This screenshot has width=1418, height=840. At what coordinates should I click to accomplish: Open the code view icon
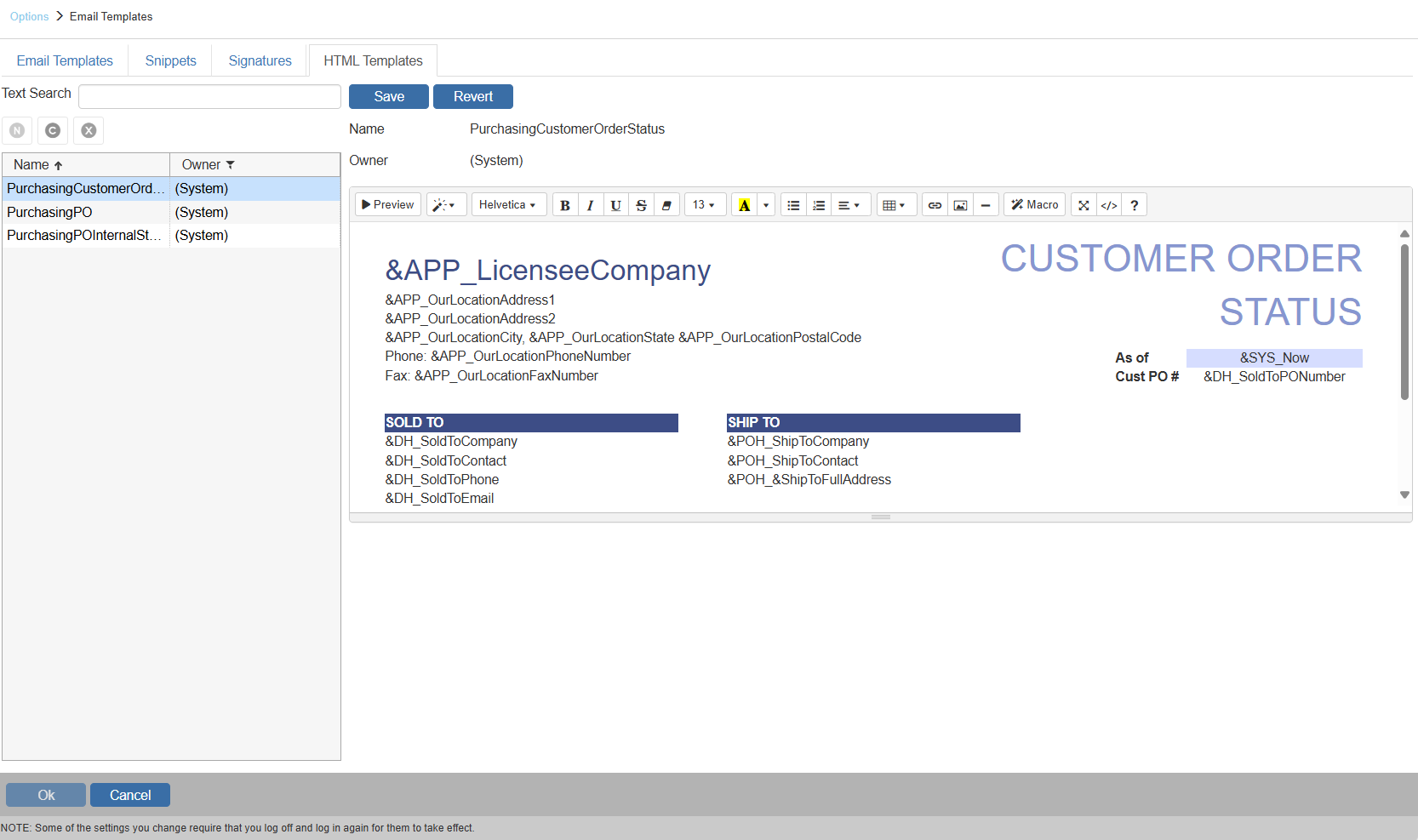point(1109,205)
